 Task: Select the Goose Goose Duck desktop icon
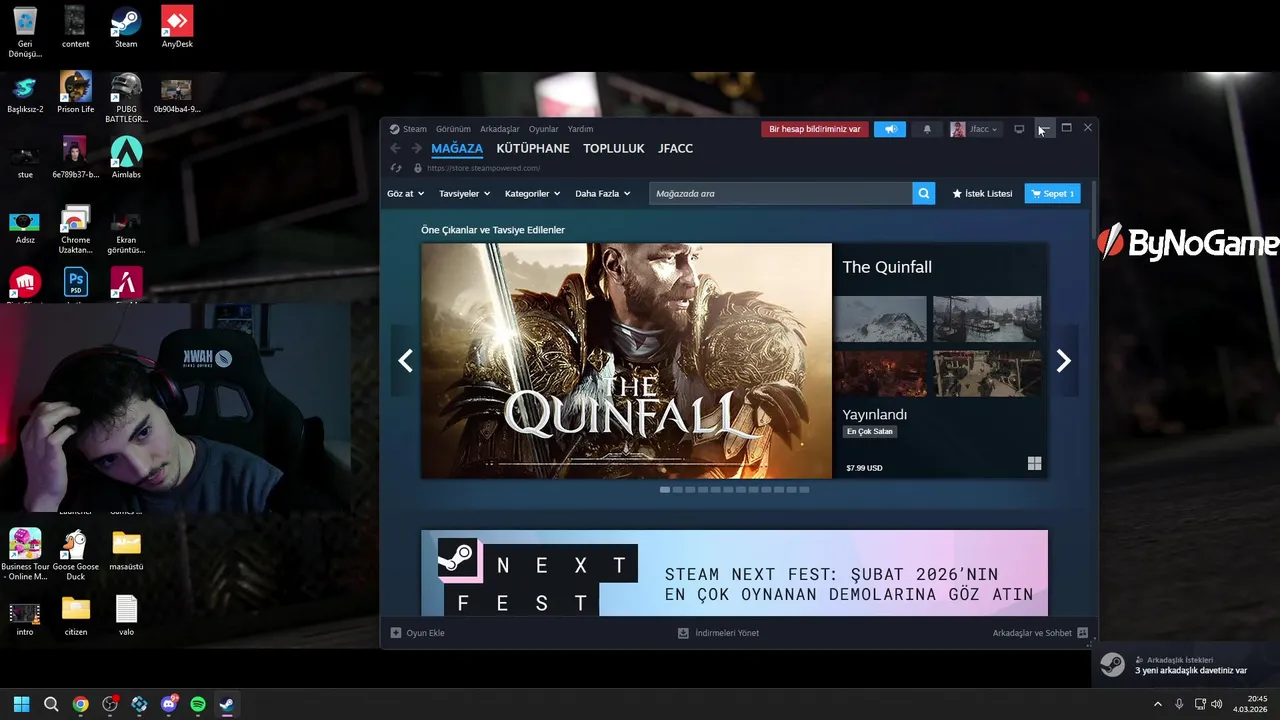(x=76, y=556)
